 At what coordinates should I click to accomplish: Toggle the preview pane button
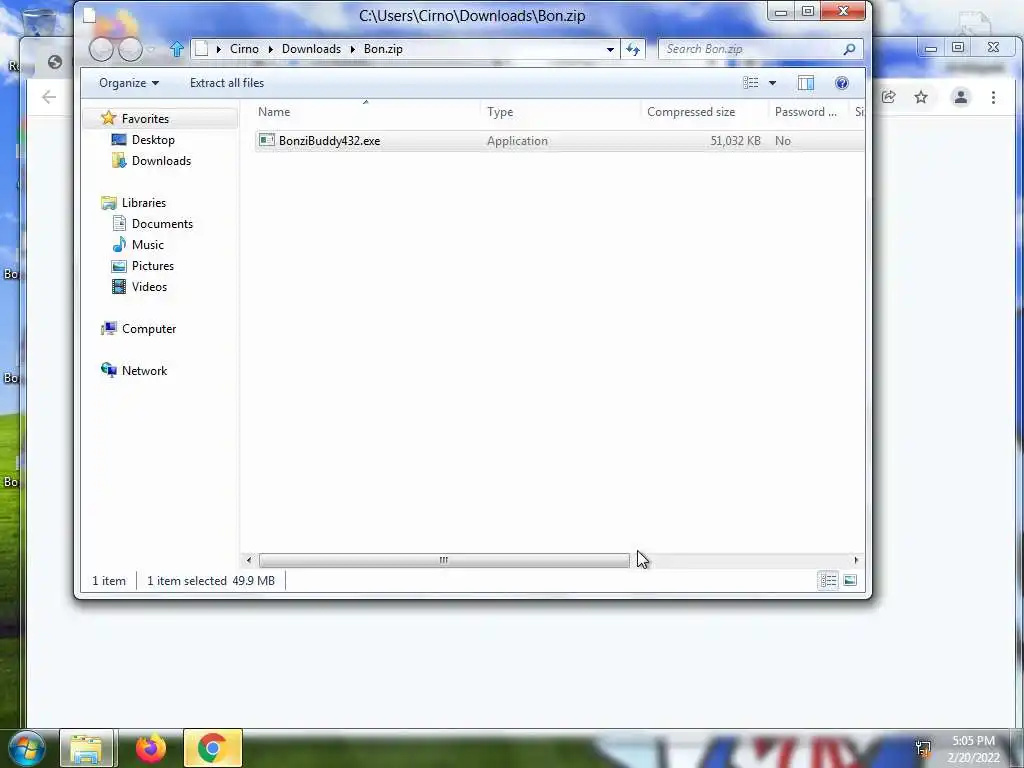click(x=806, y=83)
